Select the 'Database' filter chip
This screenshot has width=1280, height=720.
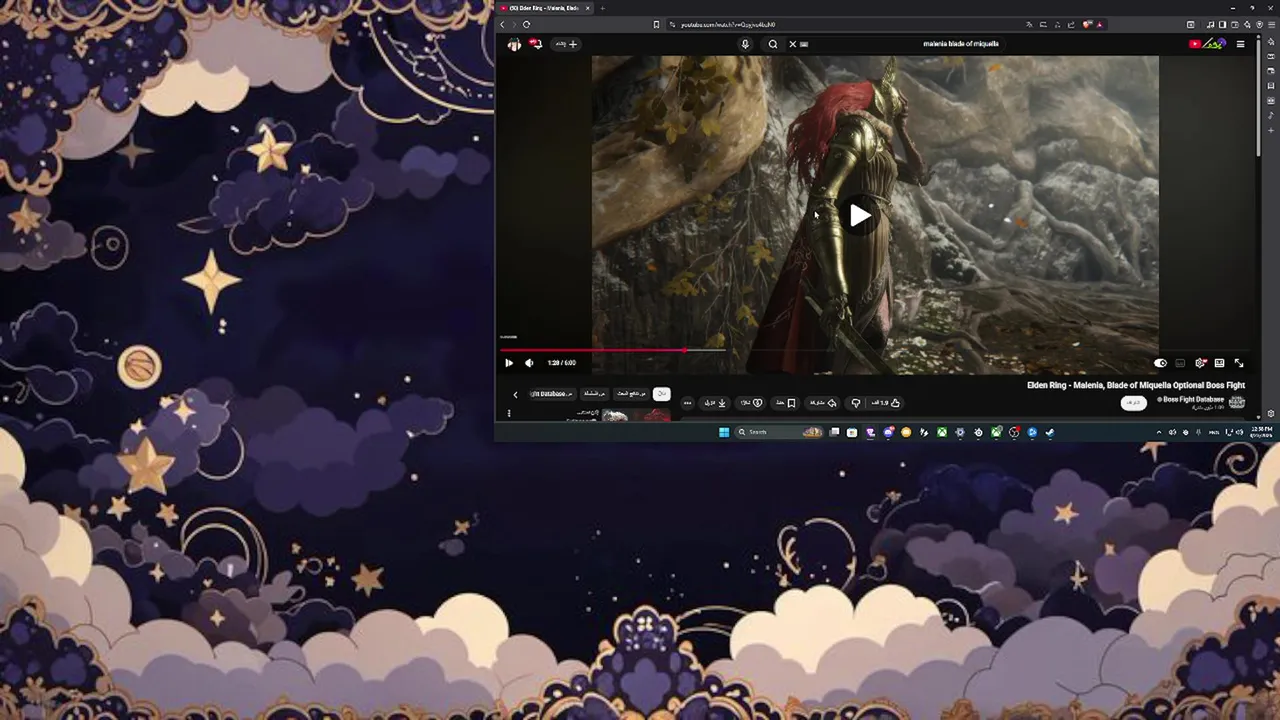[552, 394]
